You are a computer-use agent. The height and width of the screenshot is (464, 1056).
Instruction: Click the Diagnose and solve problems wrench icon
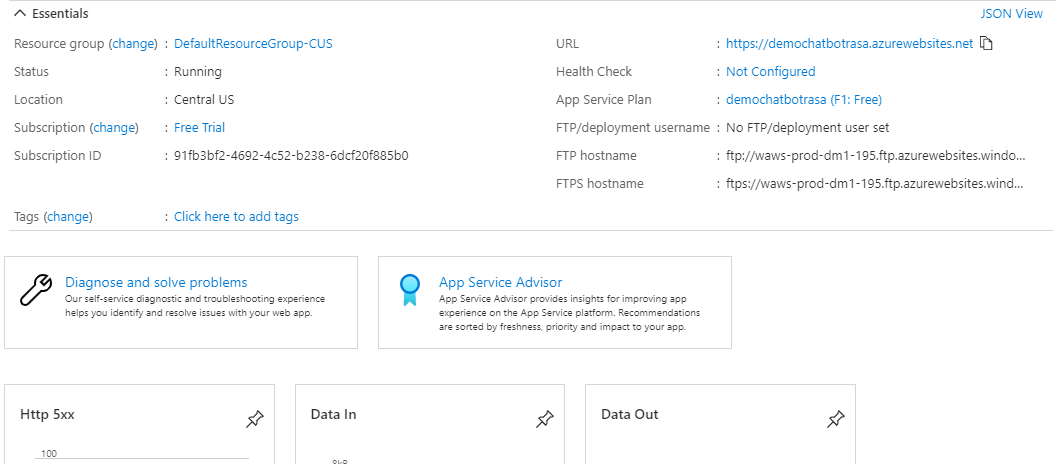(37, 291)
